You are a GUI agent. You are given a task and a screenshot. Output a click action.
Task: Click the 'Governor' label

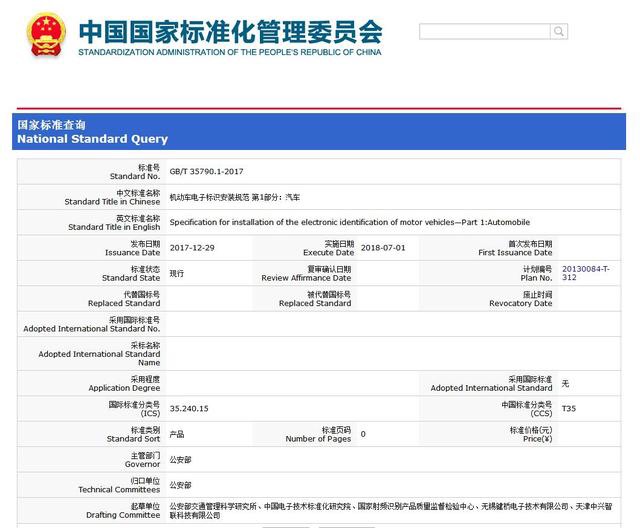click(142, 464)
